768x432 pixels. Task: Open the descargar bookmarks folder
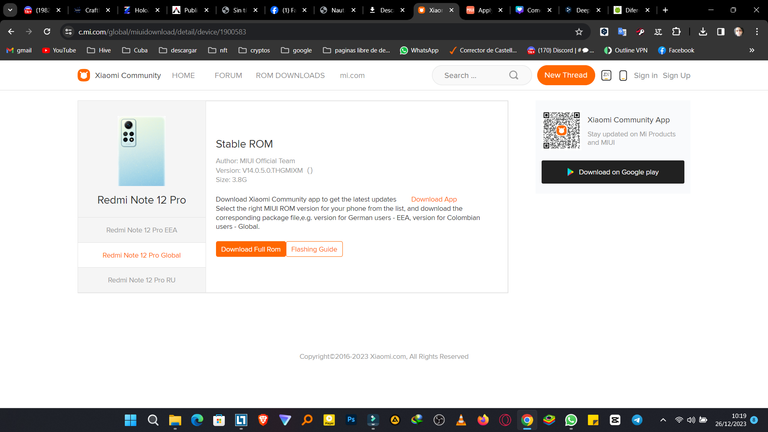tap(178, 50)
